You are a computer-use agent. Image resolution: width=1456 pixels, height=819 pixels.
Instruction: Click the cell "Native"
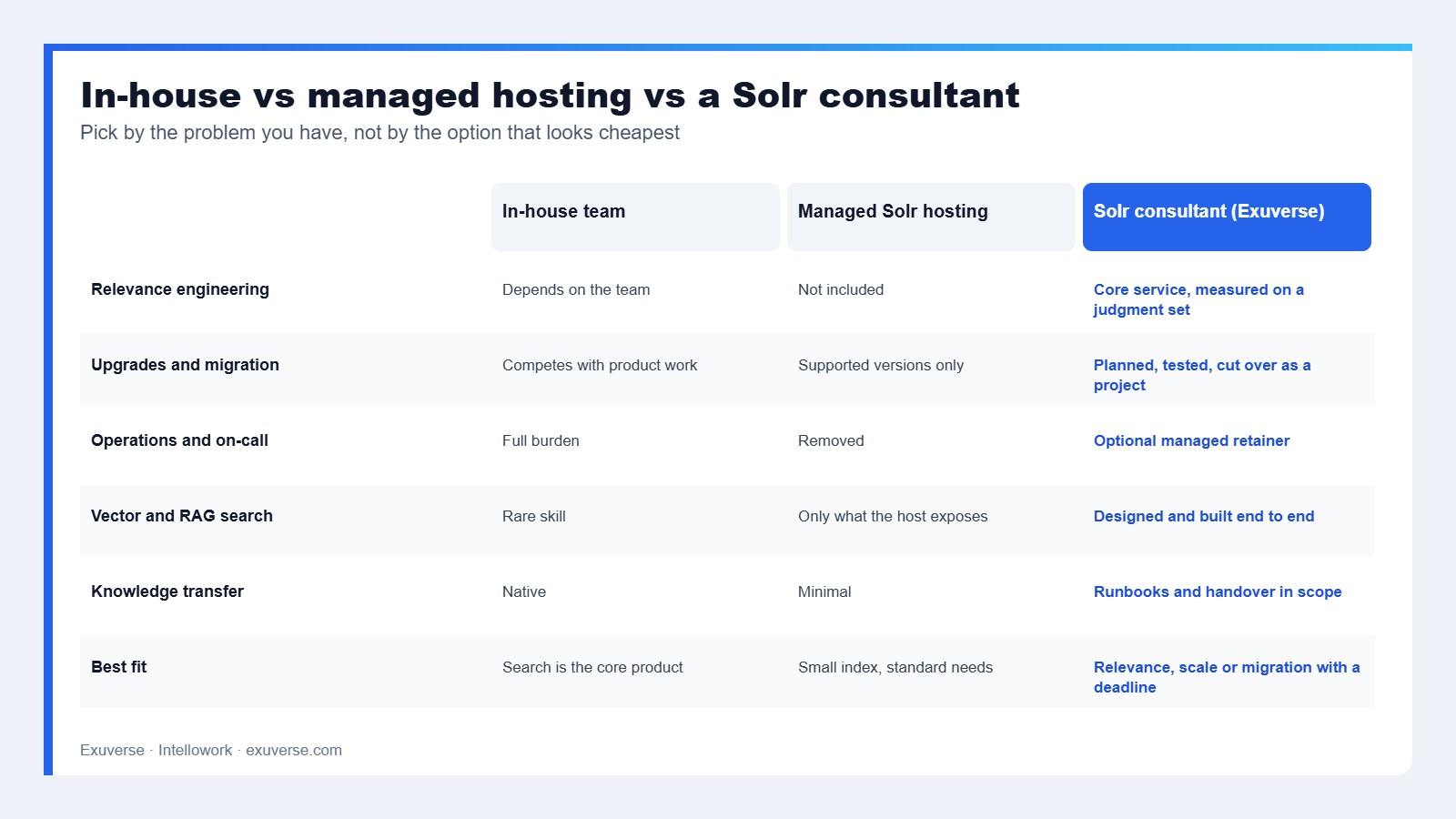click(524, 591)
